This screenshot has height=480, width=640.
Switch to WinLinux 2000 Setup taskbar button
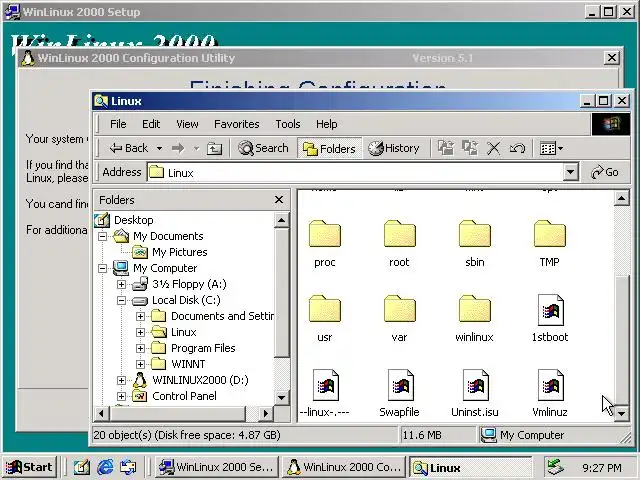[216, 467]
